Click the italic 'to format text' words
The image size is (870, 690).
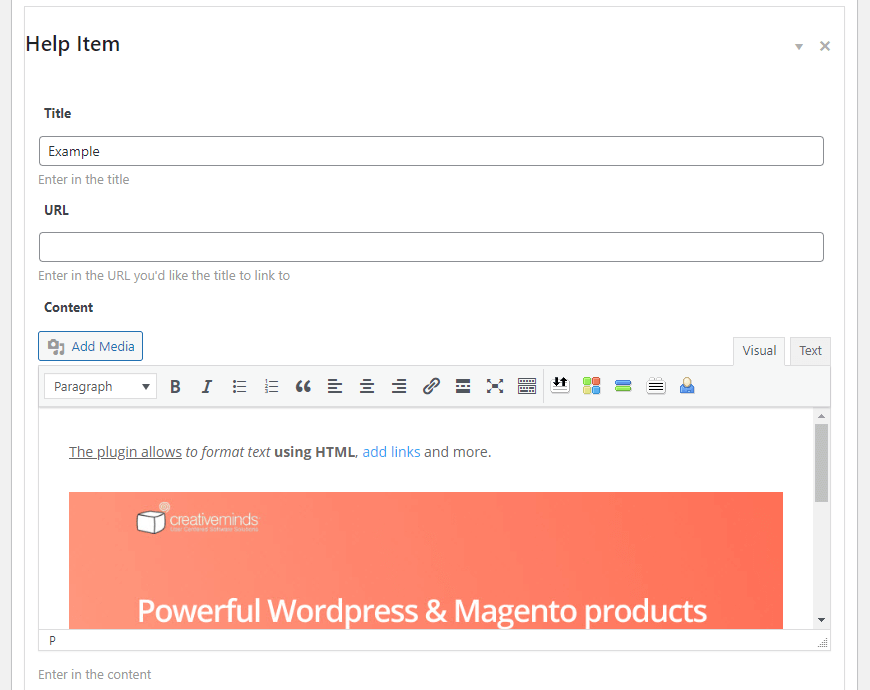227,452
